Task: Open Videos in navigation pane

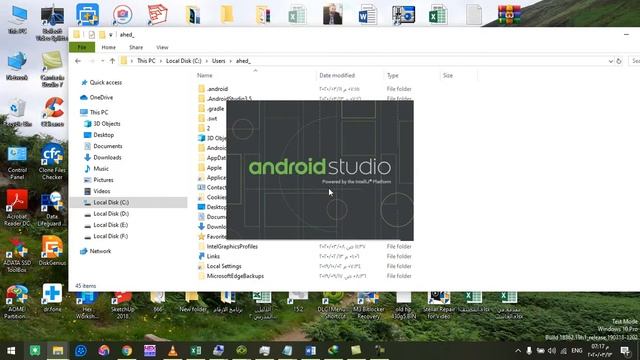Action: 102,191
